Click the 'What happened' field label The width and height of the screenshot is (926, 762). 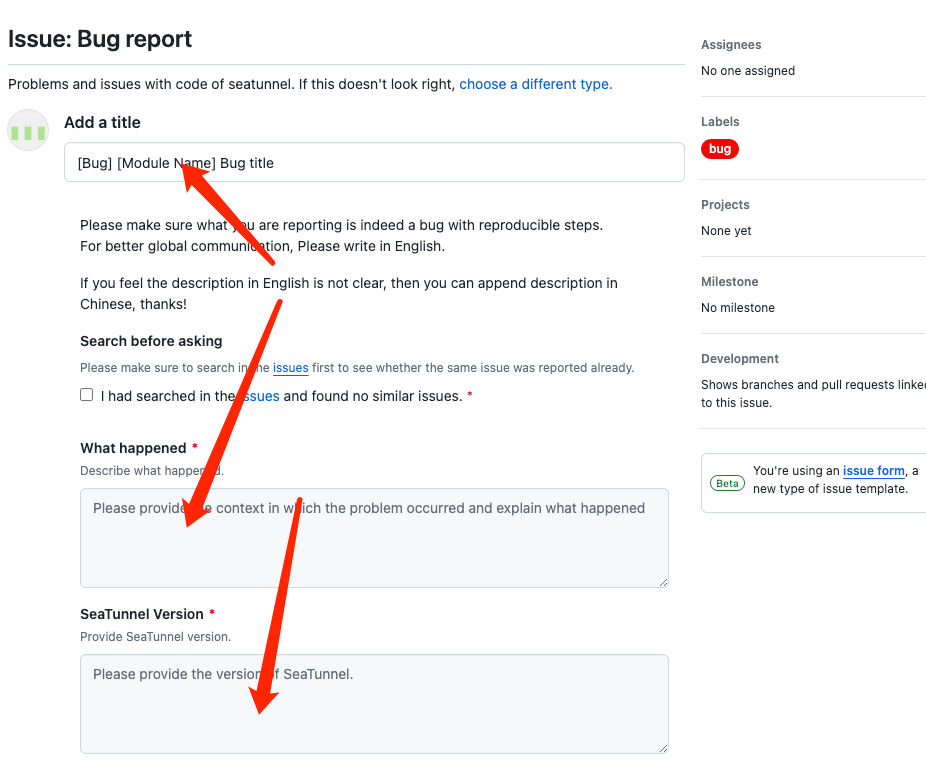(133, 448)
